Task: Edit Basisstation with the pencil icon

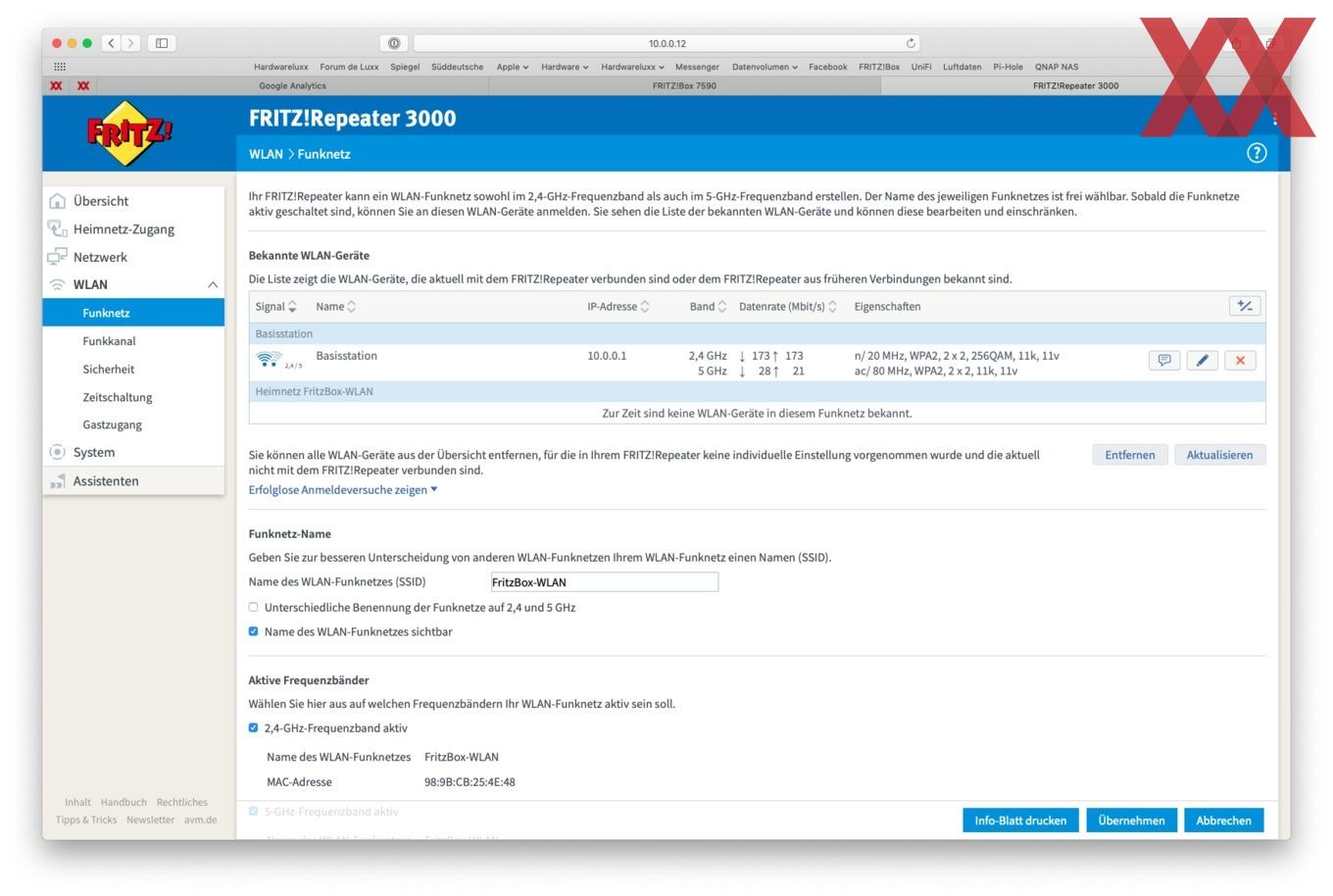Action: [x=1203, y=361]
